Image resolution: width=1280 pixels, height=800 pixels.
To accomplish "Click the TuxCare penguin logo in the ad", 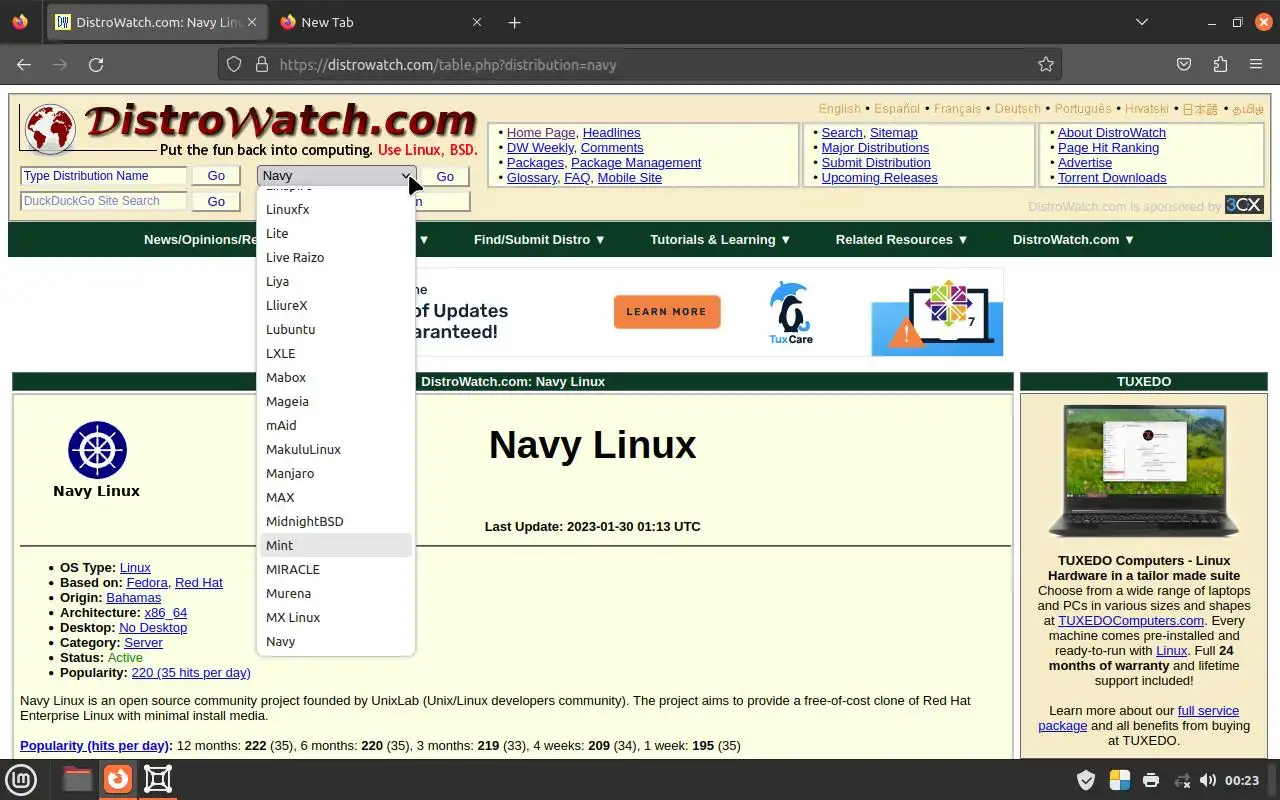I will 791,312.
